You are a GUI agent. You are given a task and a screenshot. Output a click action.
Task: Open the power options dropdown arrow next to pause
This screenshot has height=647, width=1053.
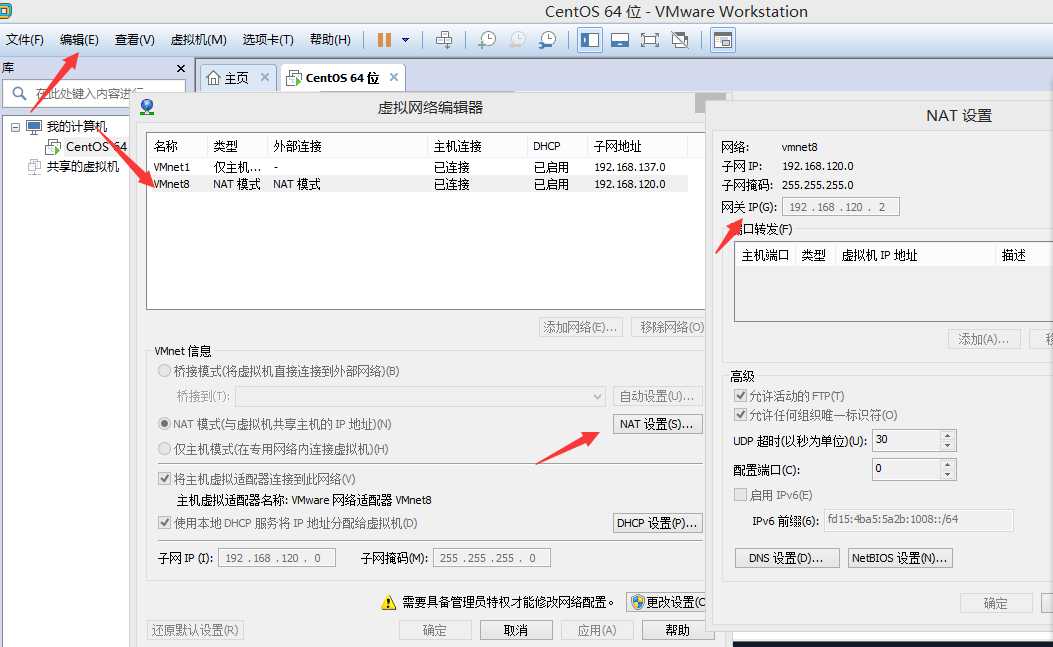[x=406, y=40]
